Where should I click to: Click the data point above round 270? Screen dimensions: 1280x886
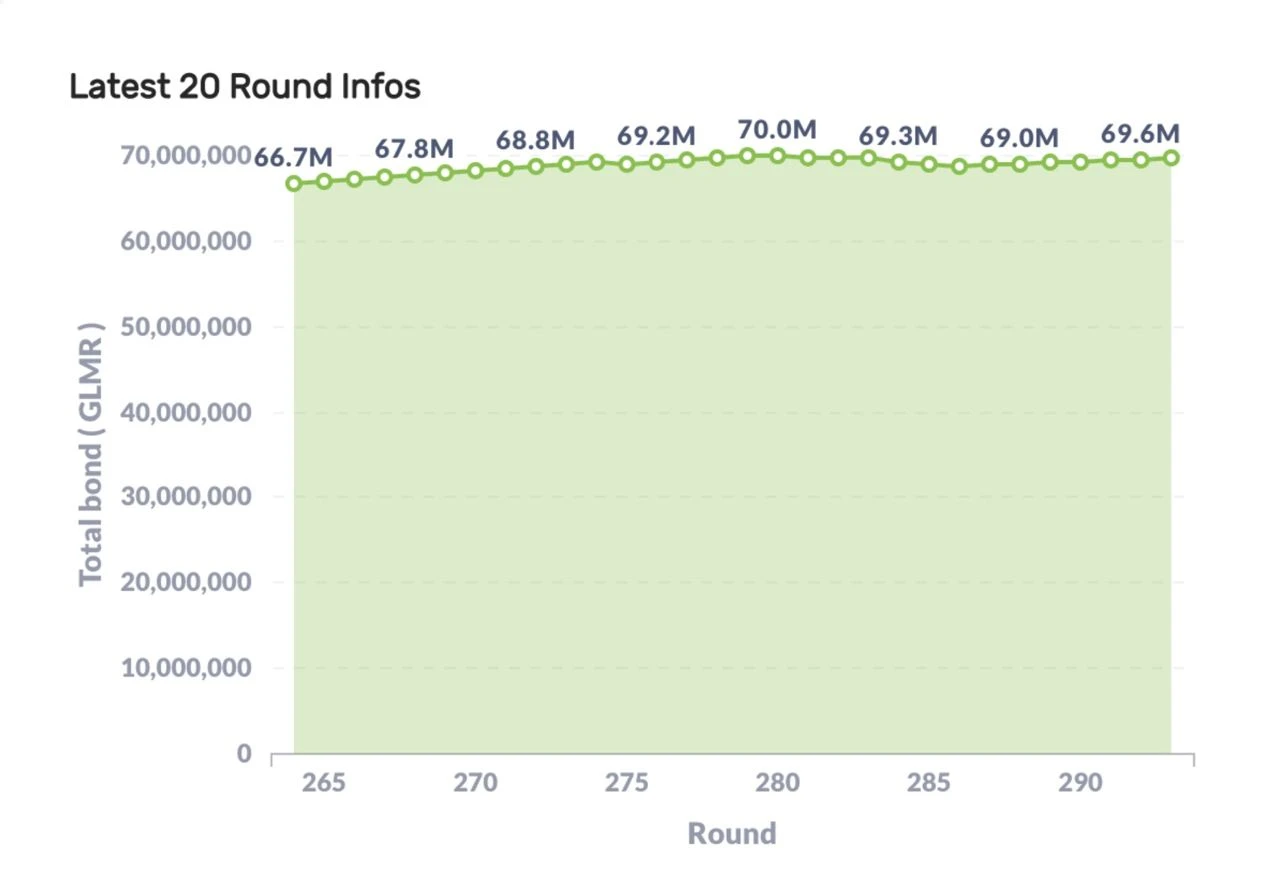point(475,171)
